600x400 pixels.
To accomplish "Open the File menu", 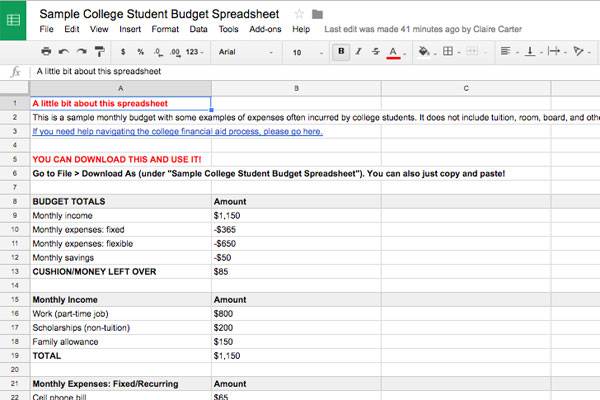I will [x=46, y=29].
